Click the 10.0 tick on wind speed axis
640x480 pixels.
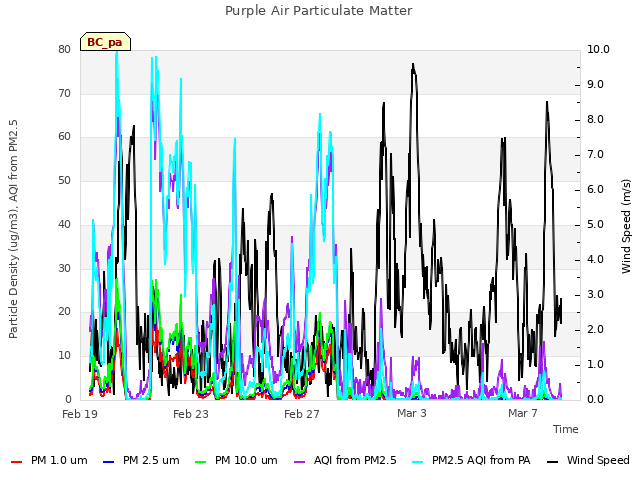pos(598,49)
